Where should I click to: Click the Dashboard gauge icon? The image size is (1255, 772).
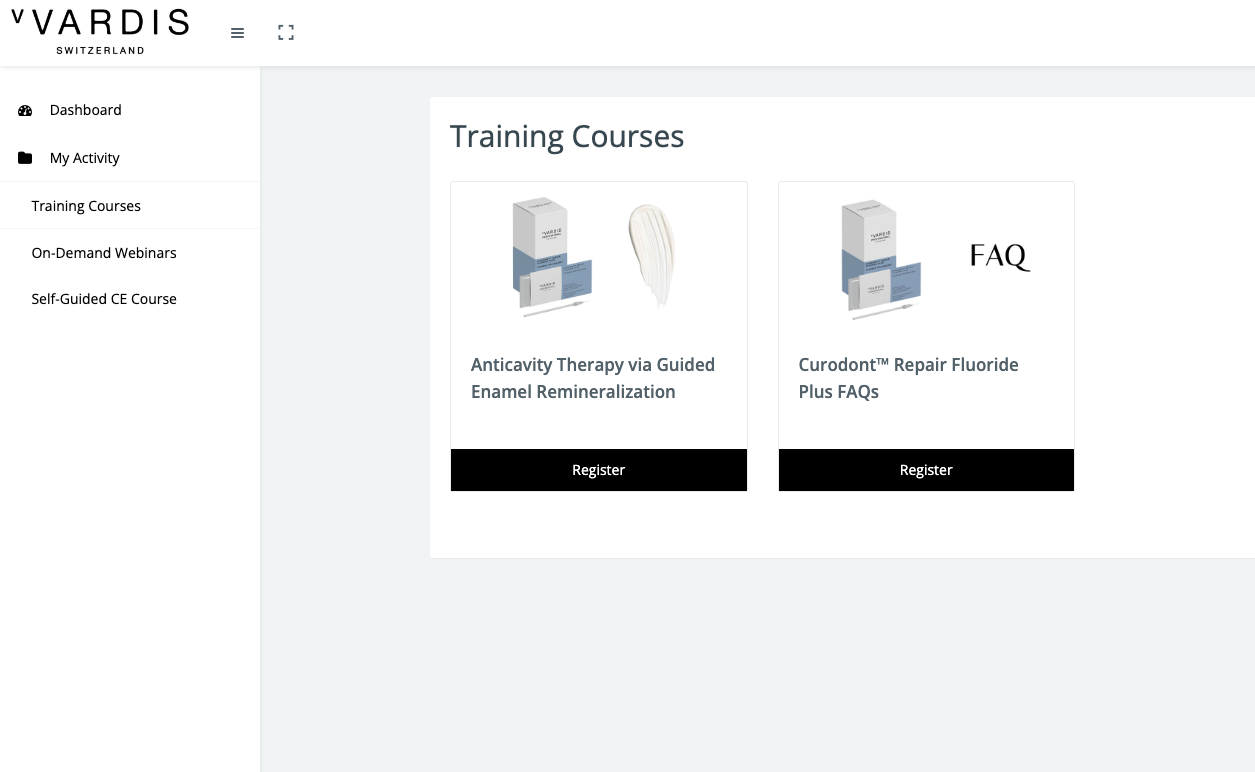click(25, 110)
